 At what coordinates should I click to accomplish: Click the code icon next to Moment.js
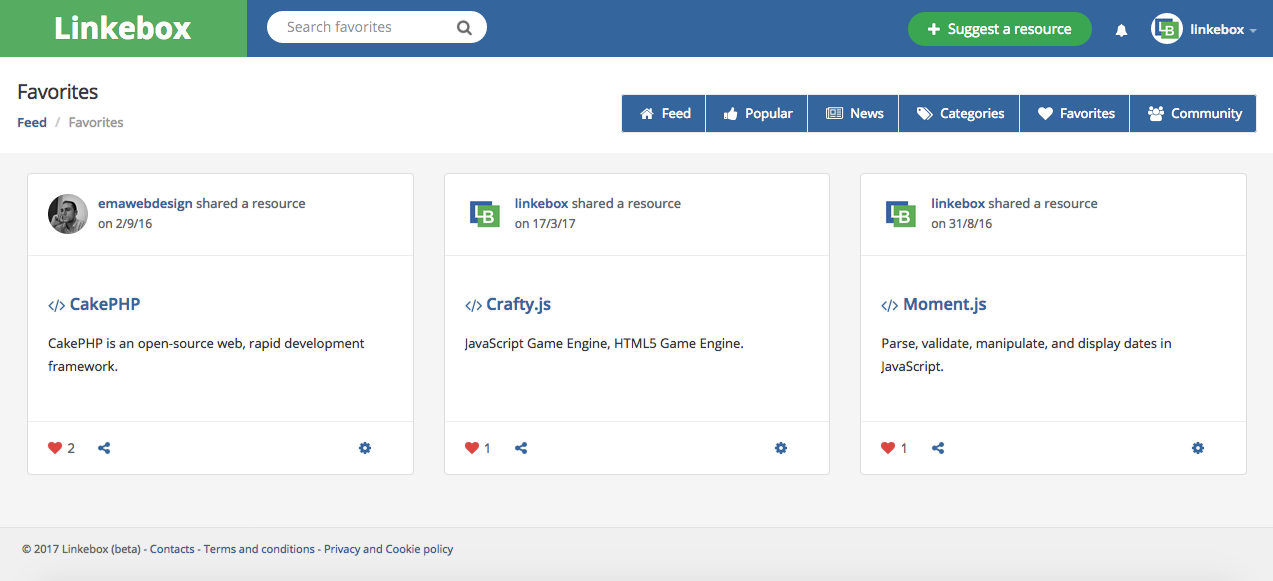888,304
